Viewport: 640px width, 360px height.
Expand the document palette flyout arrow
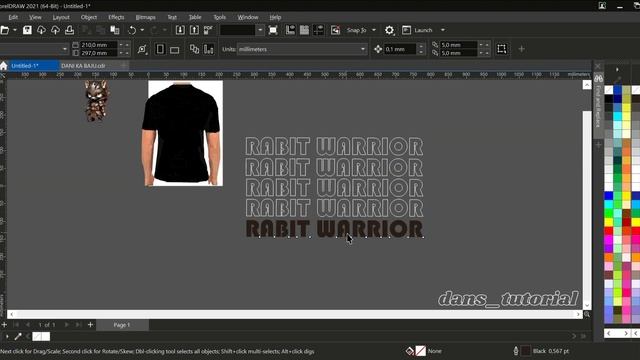click(x=7, y=336)
